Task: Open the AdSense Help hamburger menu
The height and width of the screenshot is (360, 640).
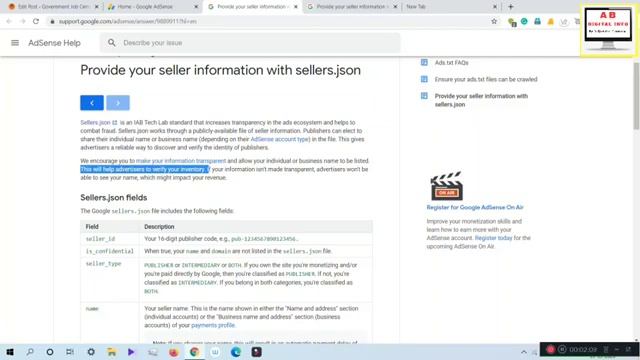Action: (15, 43)
